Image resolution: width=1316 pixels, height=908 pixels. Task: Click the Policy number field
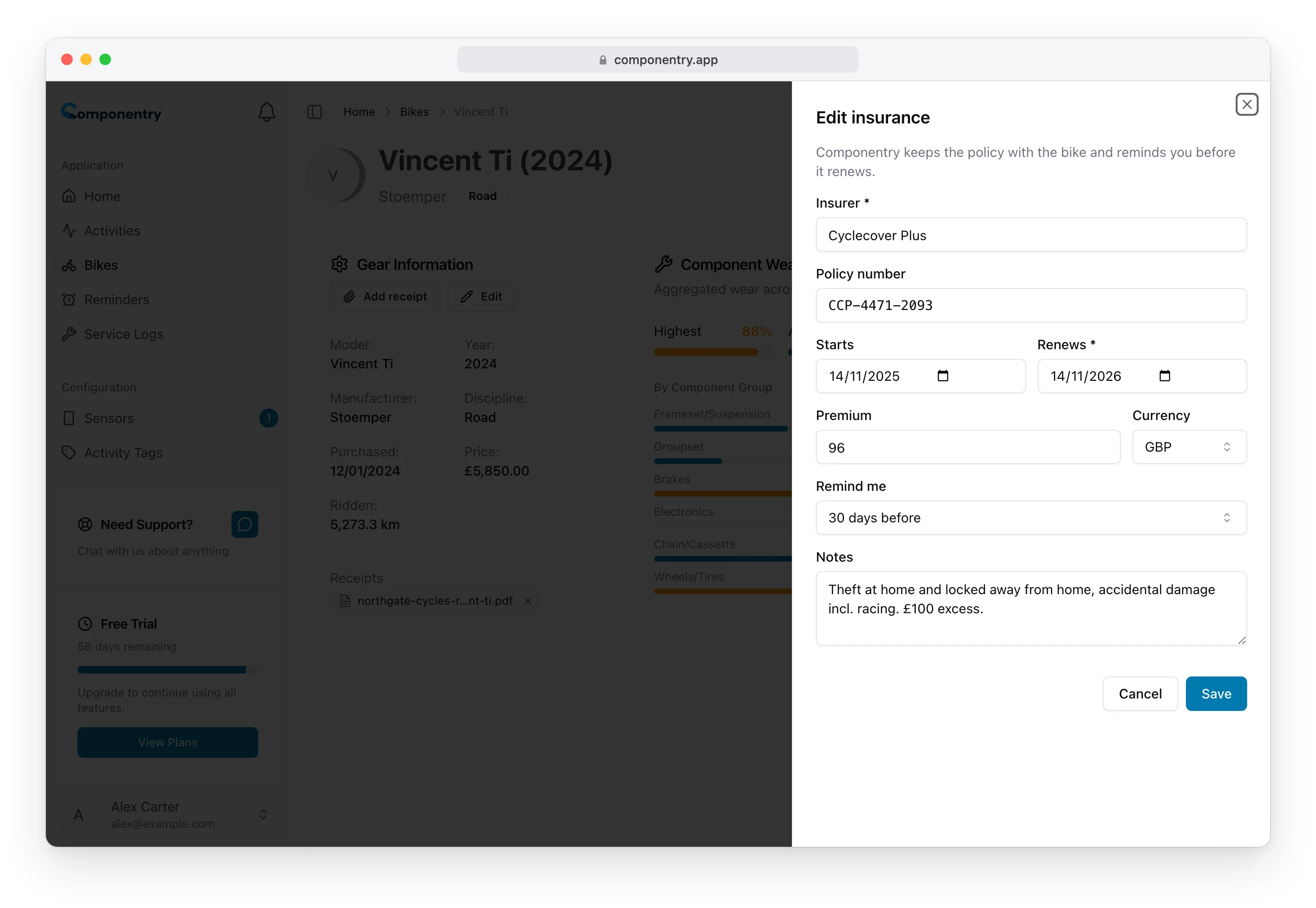click(x=1031, y=306)
